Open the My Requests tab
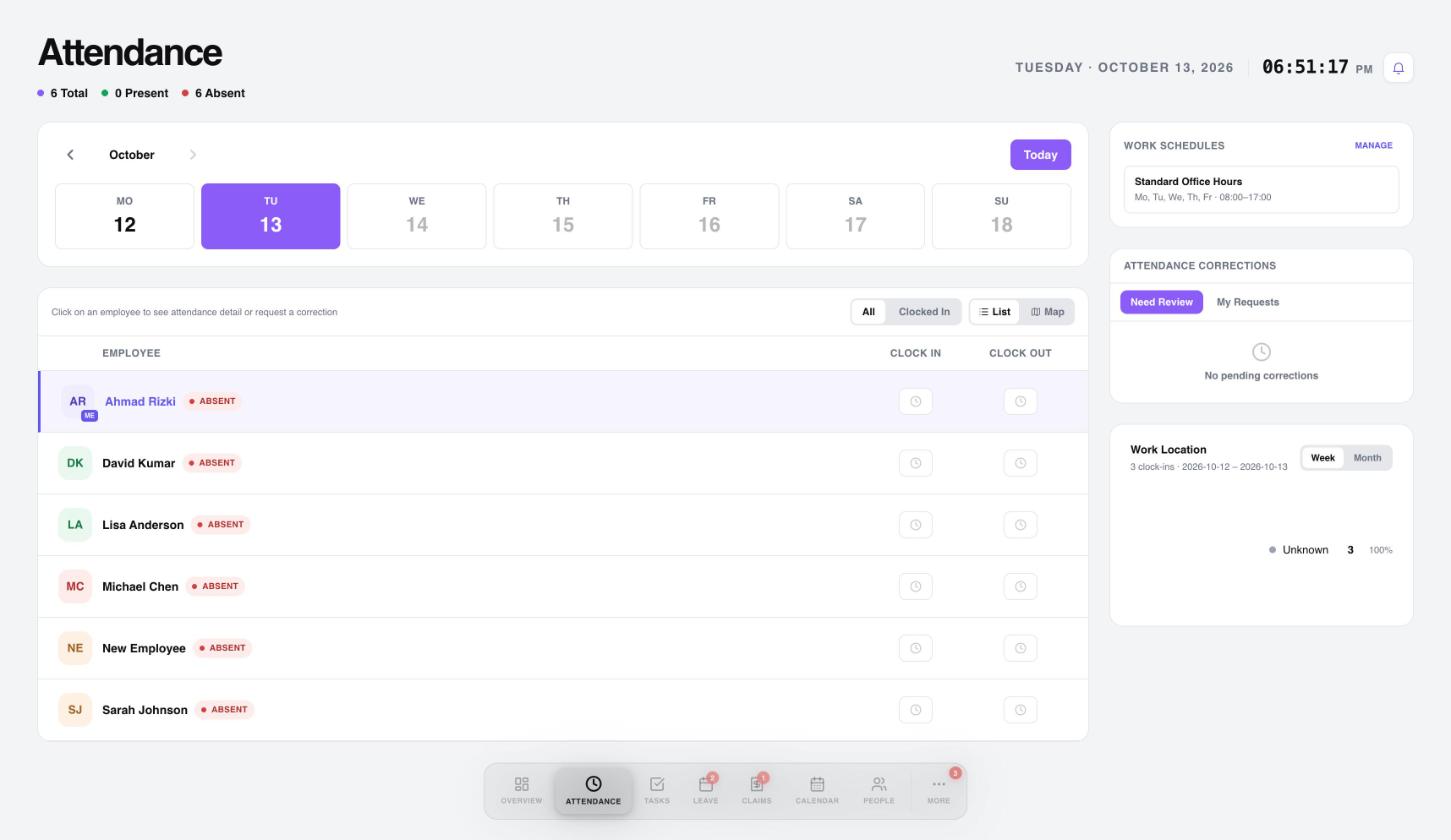This screenshot has width=1451, height=840. [1247, 302]
